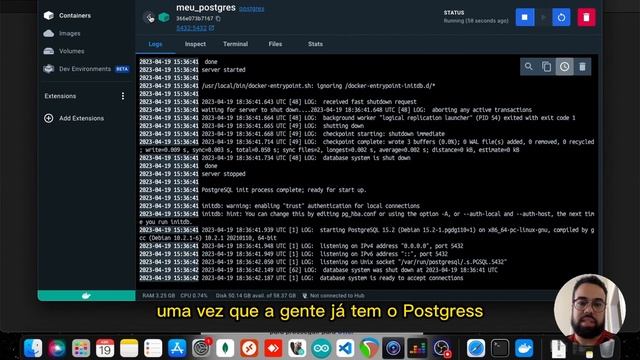
Task: Delete the container with the red trash button
Action: [586, 17]
